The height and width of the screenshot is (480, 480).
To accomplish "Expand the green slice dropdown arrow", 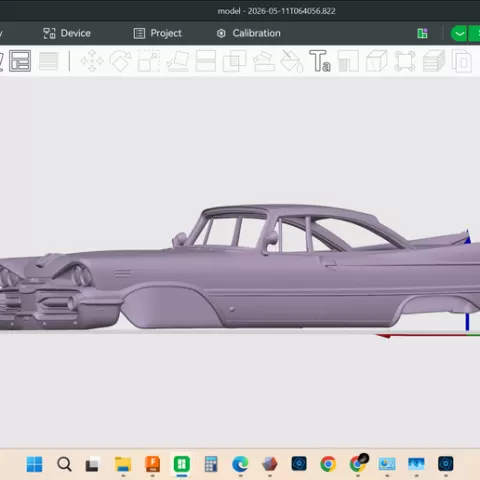I will click(459, 33).
